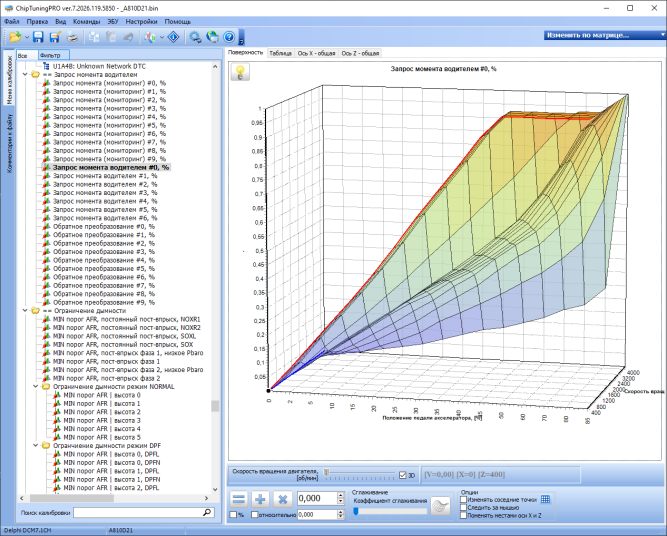
Task: Open the dropdown arrow beside open-file icon
Action: 27,37
